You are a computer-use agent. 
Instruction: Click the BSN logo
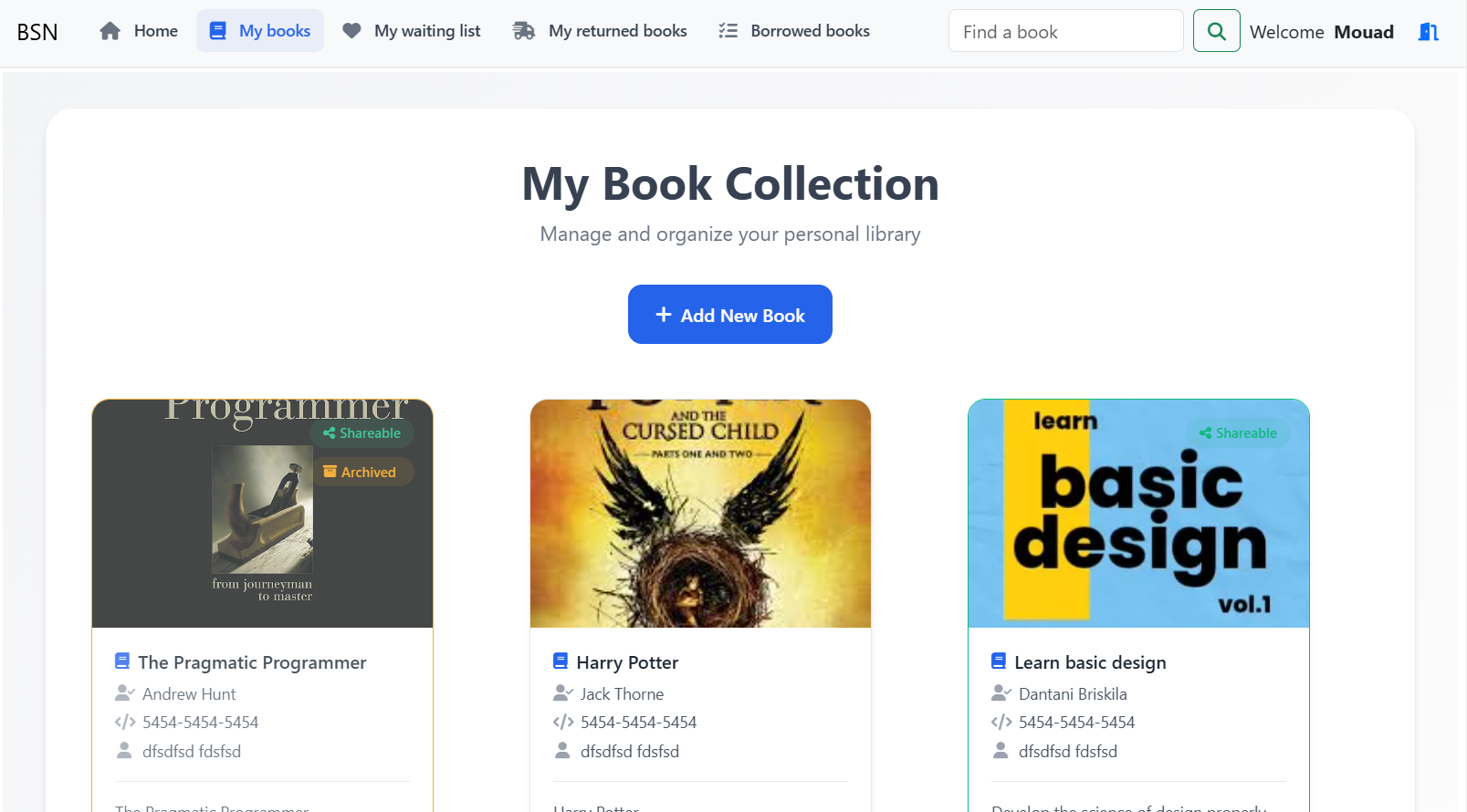pyautogui.click(x=37, y=30)
